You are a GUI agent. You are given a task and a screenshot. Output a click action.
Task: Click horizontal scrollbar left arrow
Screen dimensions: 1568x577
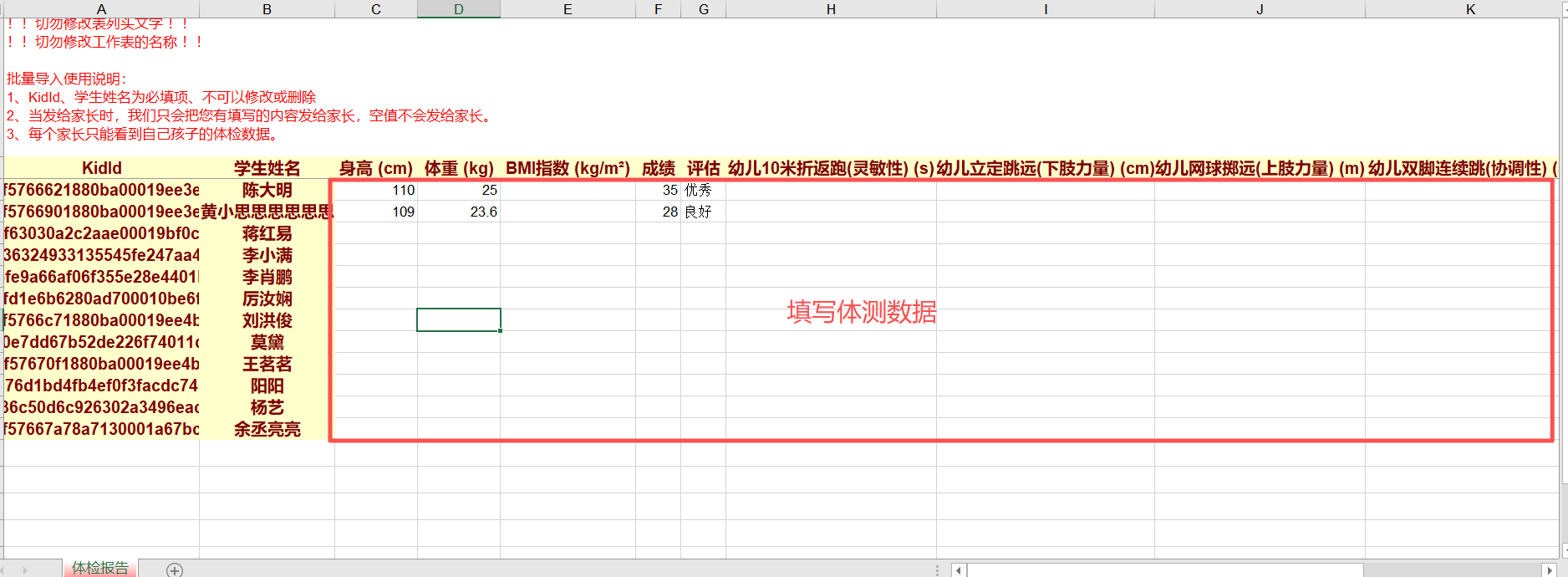pos(959,570)
